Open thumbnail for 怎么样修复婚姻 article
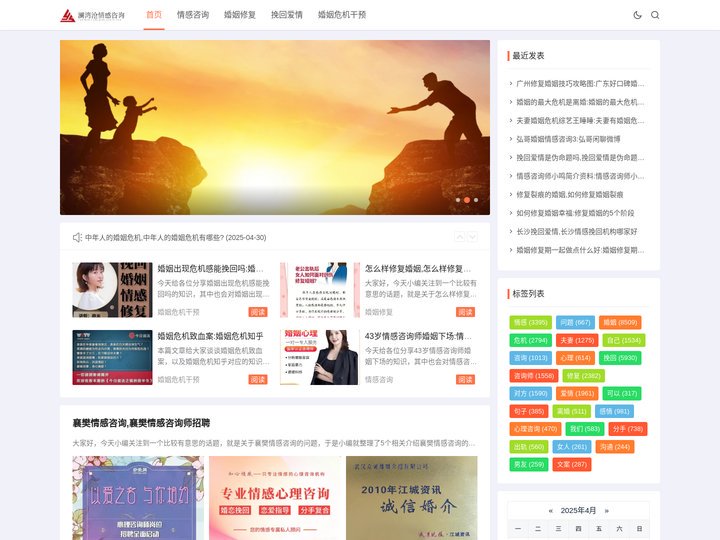The image size is (720, 540). (x=320, y=290)
